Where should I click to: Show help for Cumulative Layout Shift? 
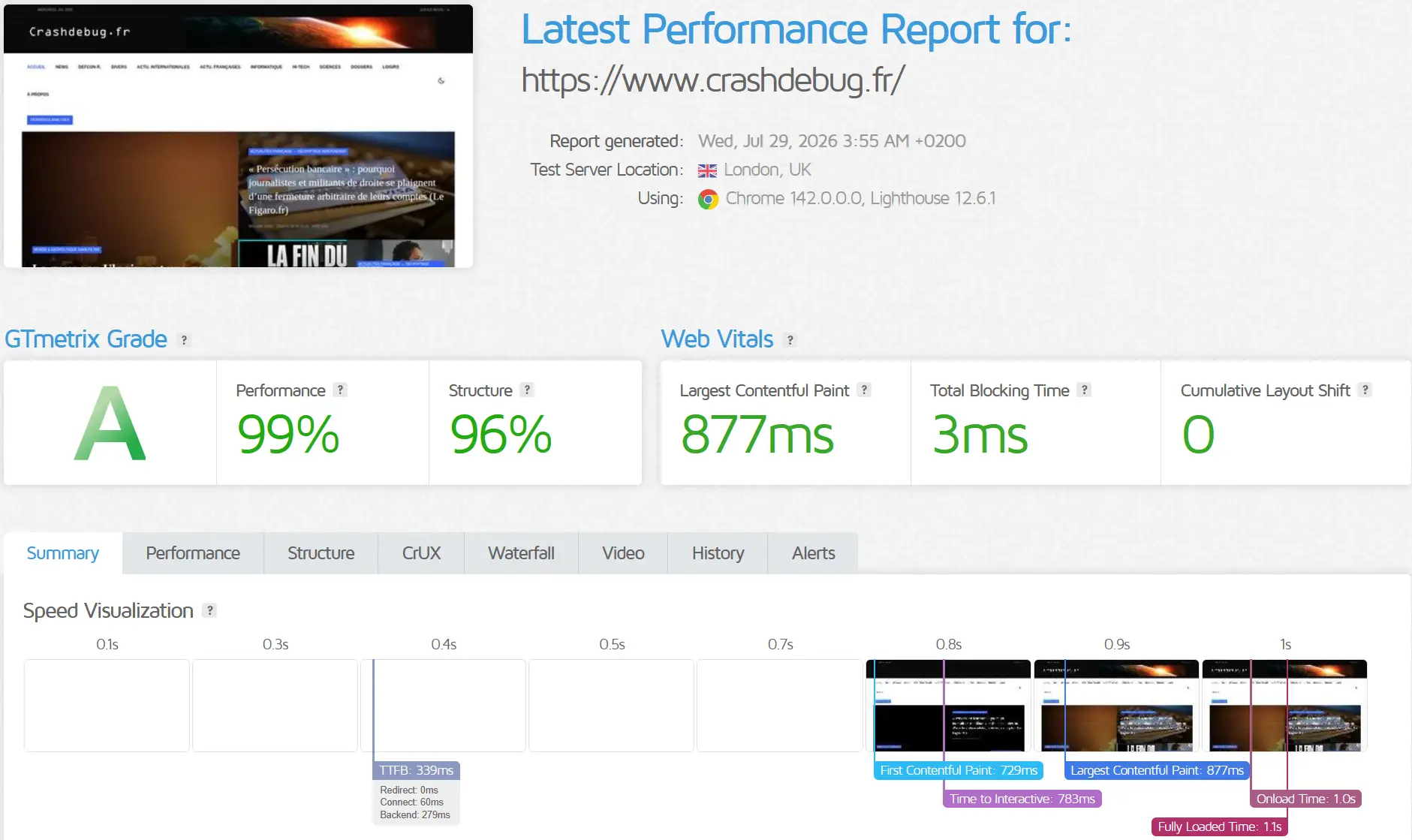tap(1365, 390)
